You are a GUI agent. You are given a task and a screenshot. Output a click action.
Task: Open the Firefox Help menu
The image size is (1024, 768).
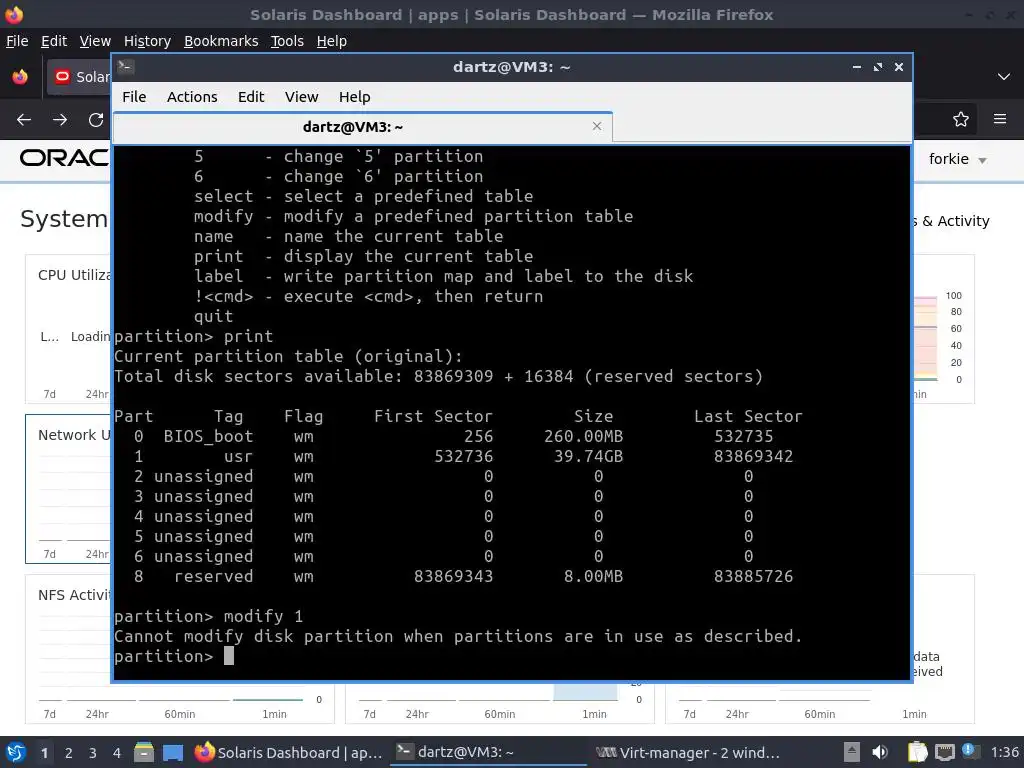pos(332,41)
